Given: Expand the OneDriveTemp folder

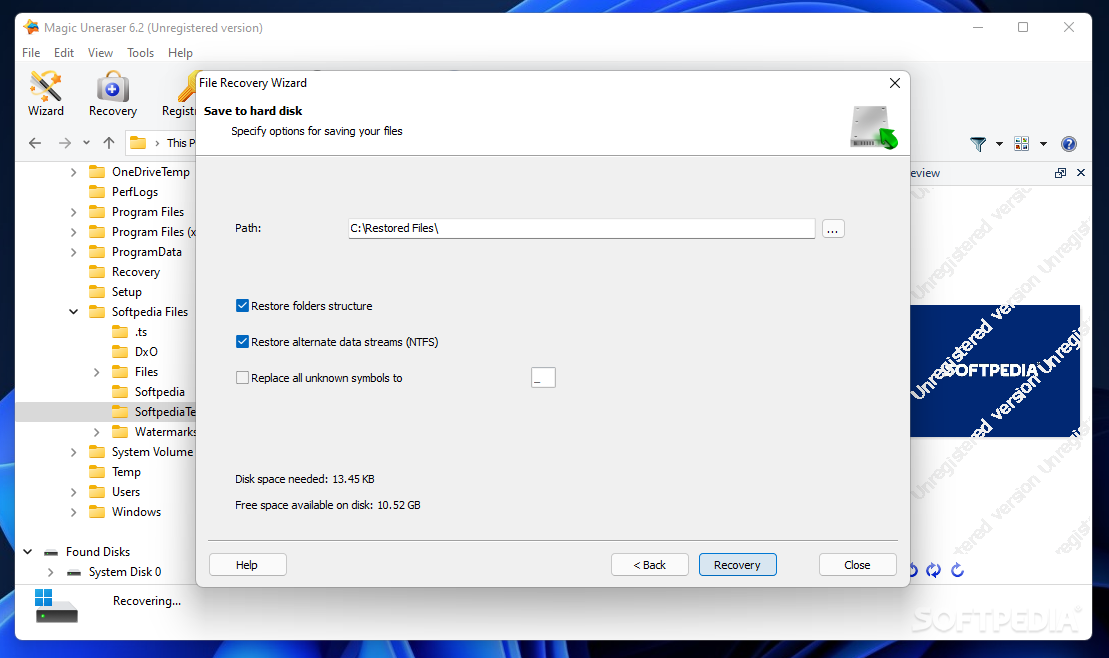Looking at the screenshot, I should coord(74,172).
